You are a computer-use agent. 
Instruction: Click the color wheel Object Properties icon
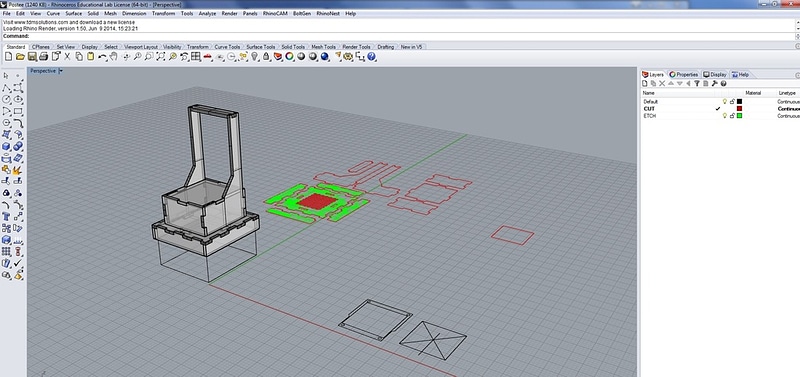click(289, 57)
